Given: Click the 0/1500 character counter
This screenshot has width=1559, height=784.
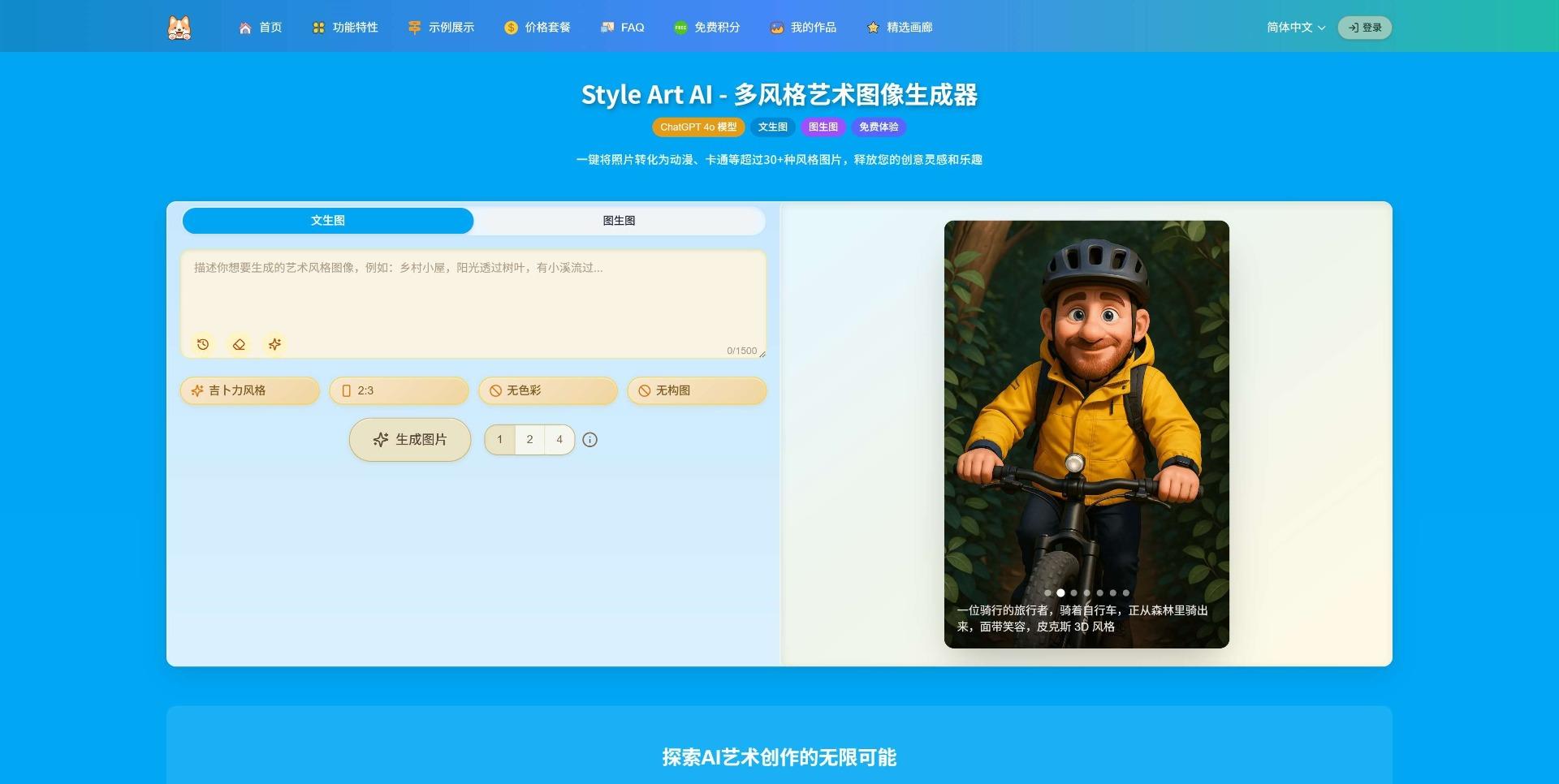Looking at the screenshot, I should (741, 351).
